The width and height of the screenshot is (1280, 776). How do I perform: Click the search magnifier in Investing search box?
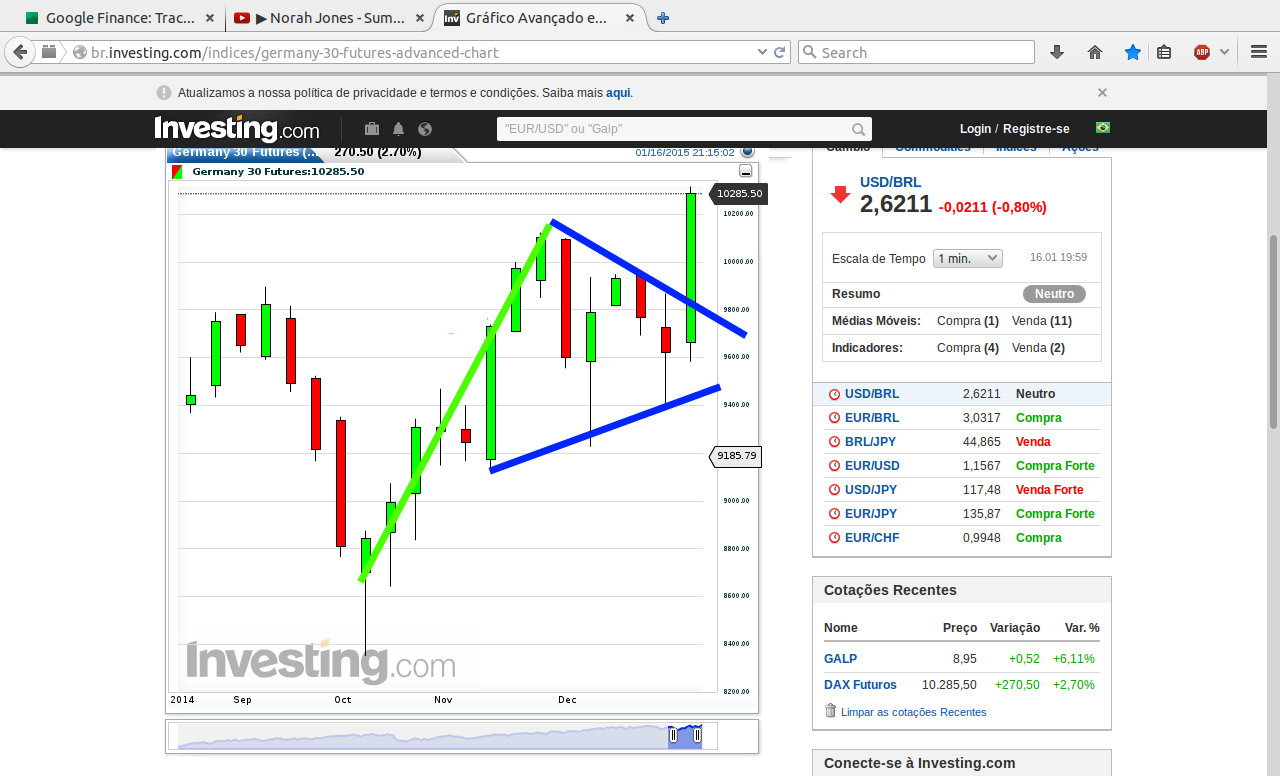[x=858, y=129]
